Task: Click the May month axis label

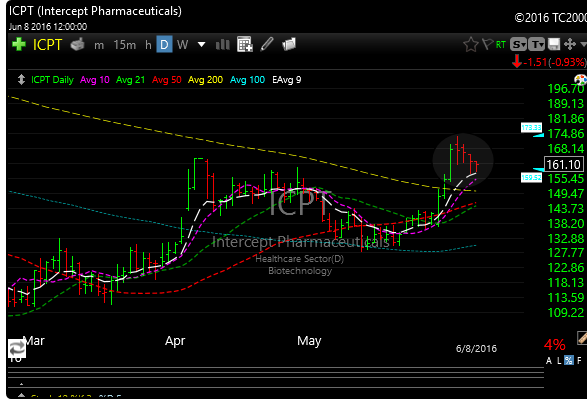Action: [x=309, y=341]
